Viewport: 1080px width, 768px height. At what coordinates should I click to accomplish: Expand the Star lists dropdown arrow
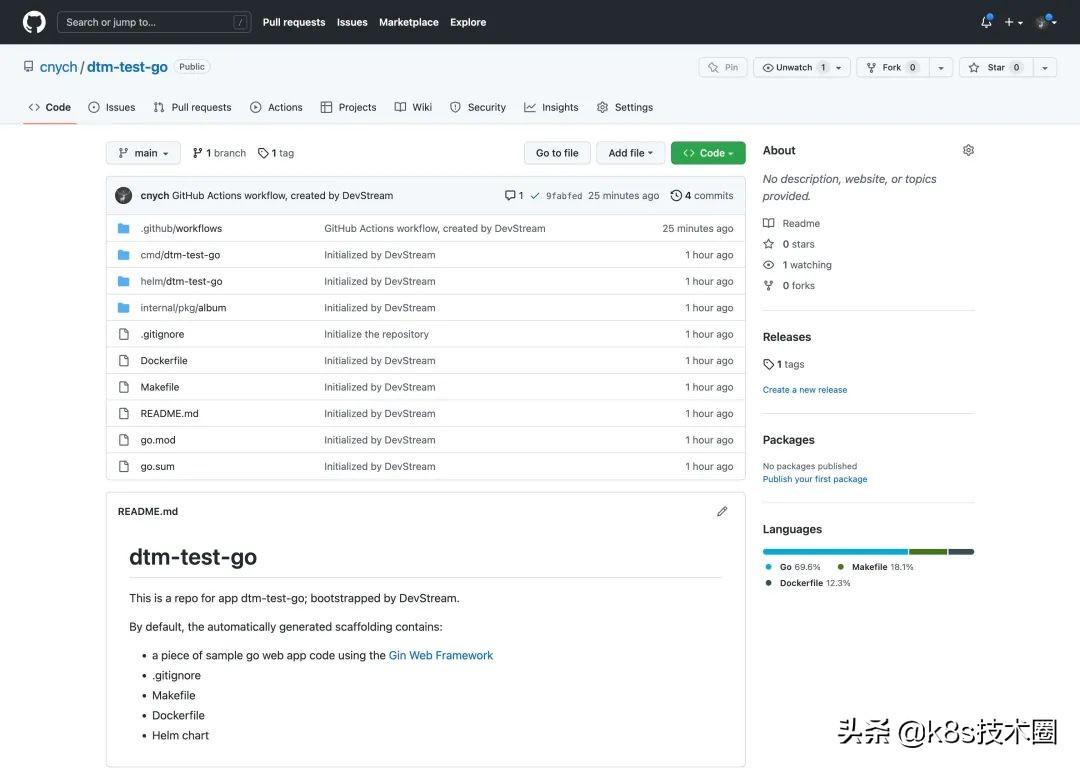1045,68
